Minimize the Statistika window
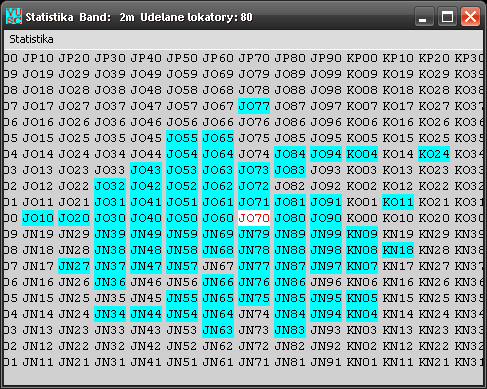Screen dimensions: 487x389 pos(424,16)
